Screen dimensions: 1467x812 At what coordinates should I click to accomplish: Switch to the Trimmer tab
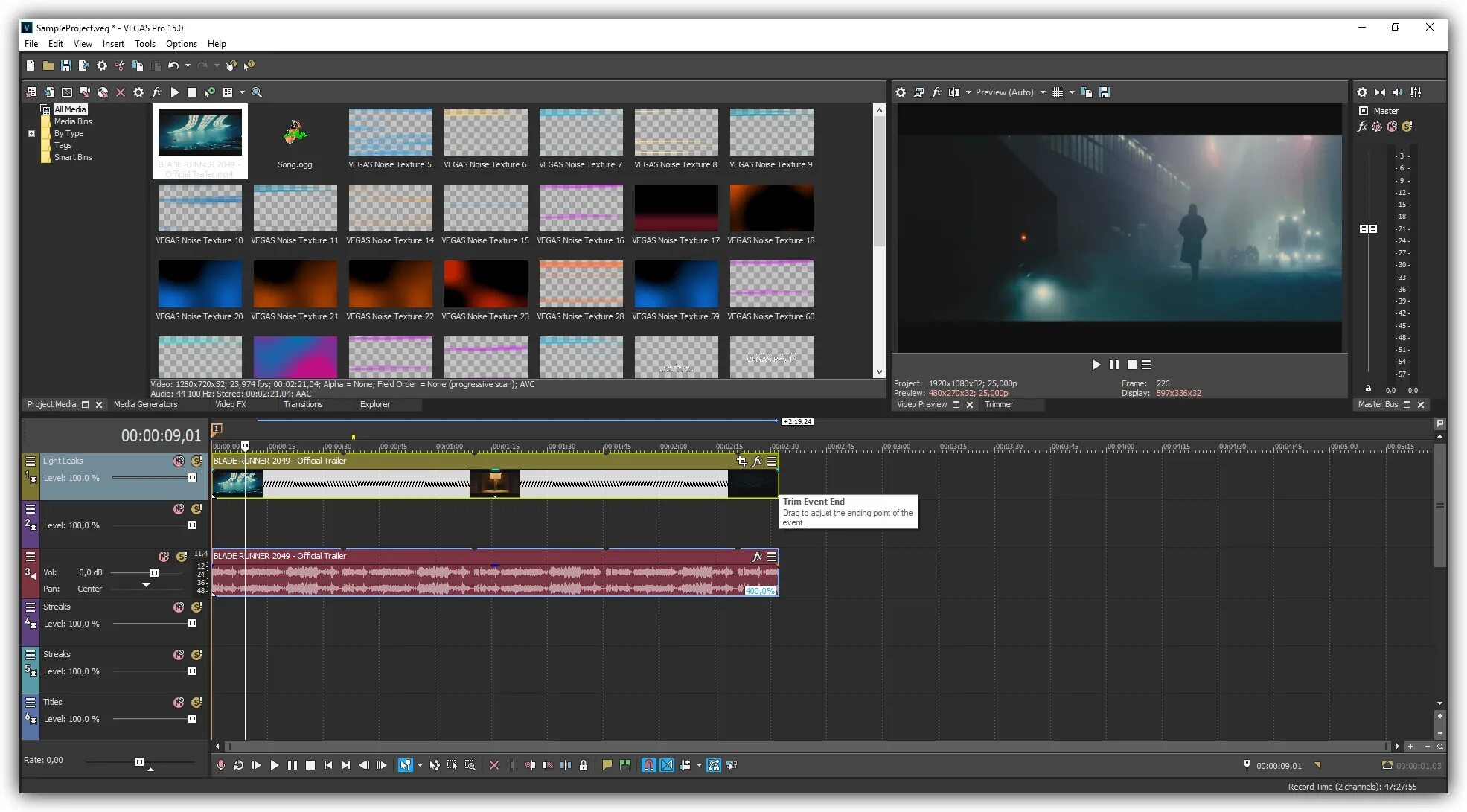coord(998,405)
